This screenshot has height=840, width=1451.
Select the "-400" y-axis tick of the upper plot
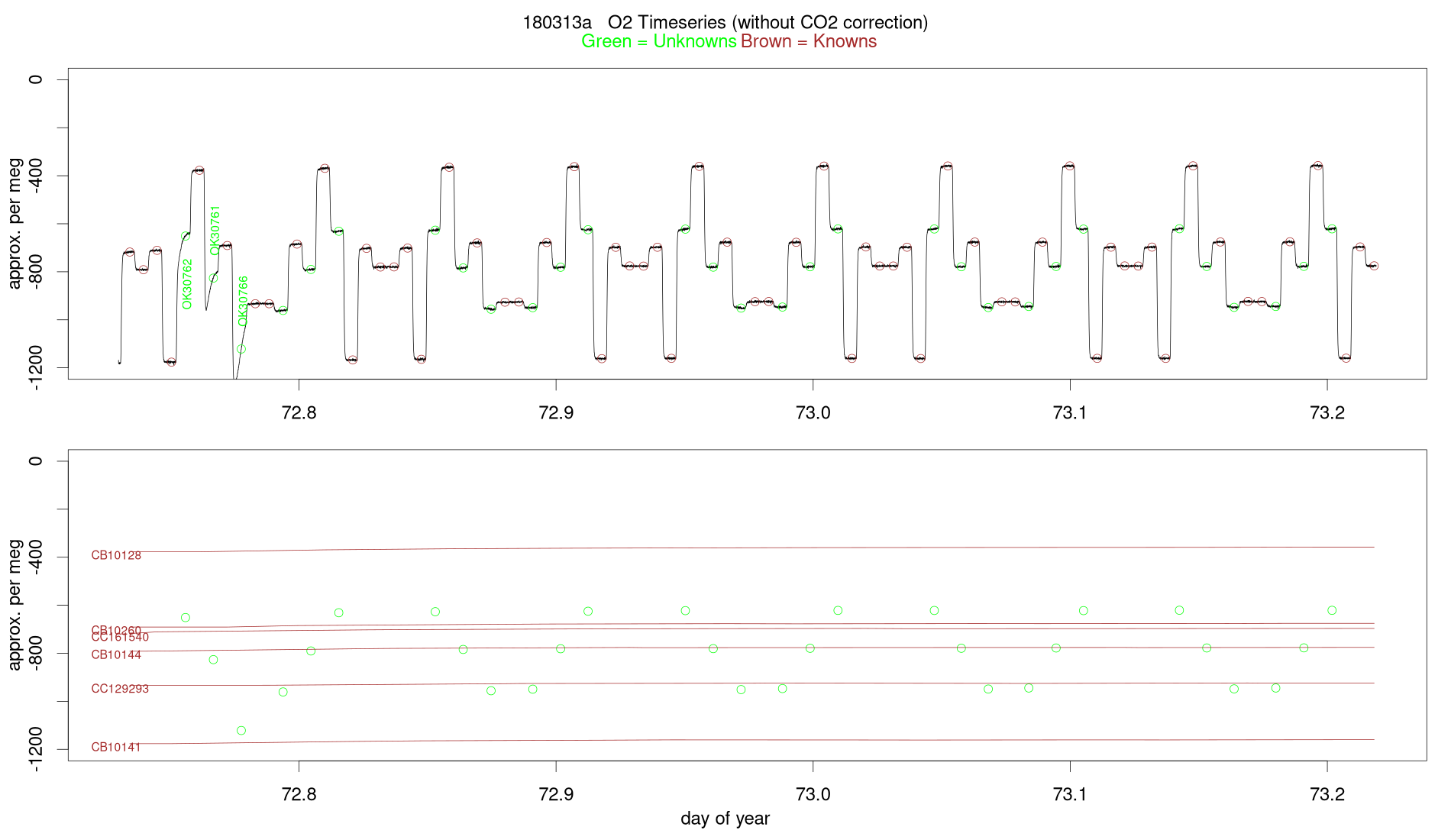point(35,176)
